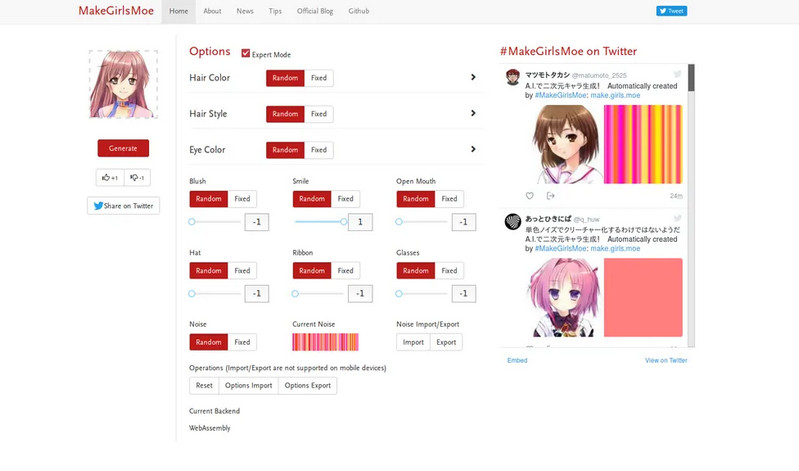Click the Generate button
Image resolution: width=799 pixels, height=471 pixels.
pyautogui.click(x=123, y=148)
